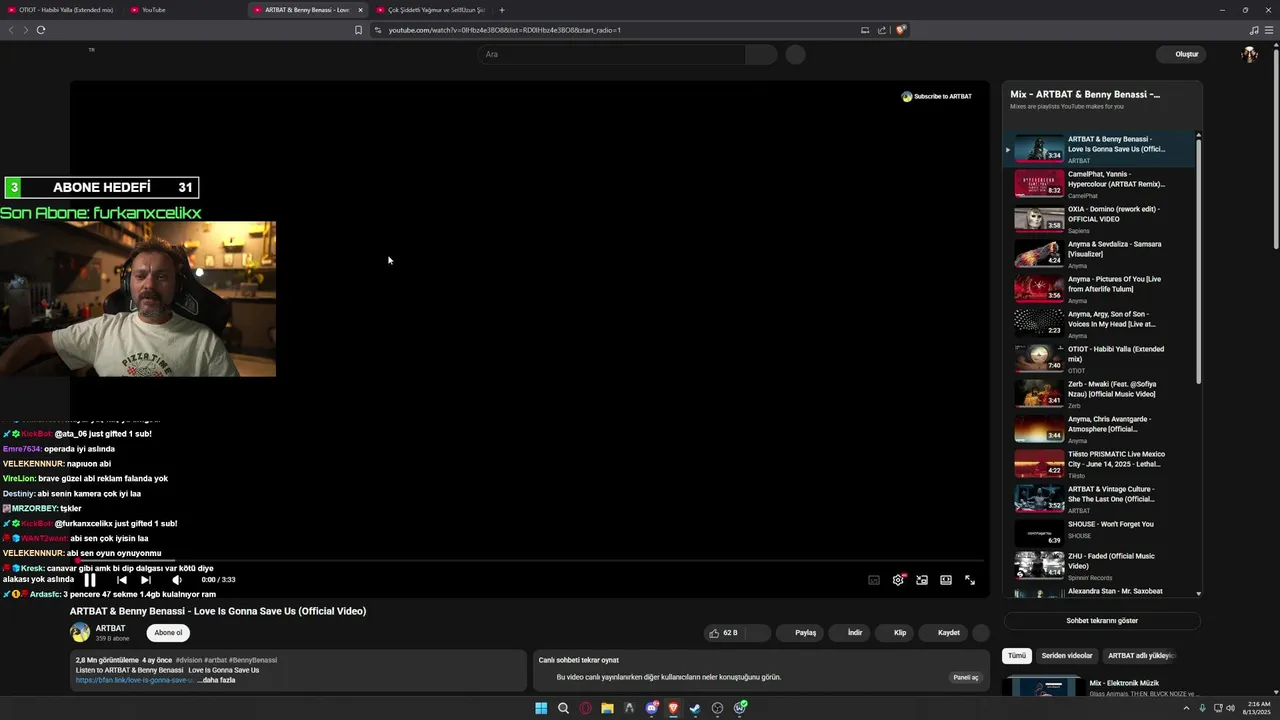This screenshot has height=720, width=1280.
Task: Play CamelPhat Hypercolour (ARTBAT Remix) from playlist
Action: pos(1100,184)
